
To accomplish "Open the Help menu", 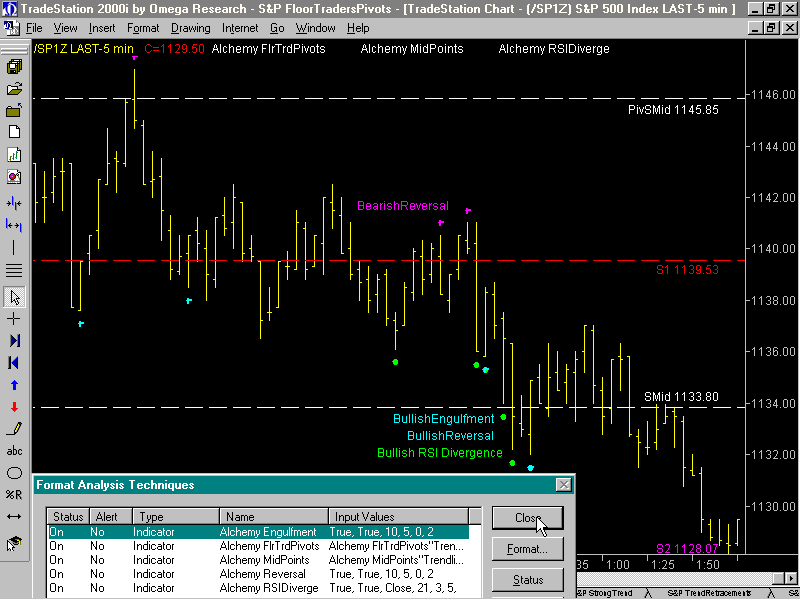I will (x=358, y=28).
